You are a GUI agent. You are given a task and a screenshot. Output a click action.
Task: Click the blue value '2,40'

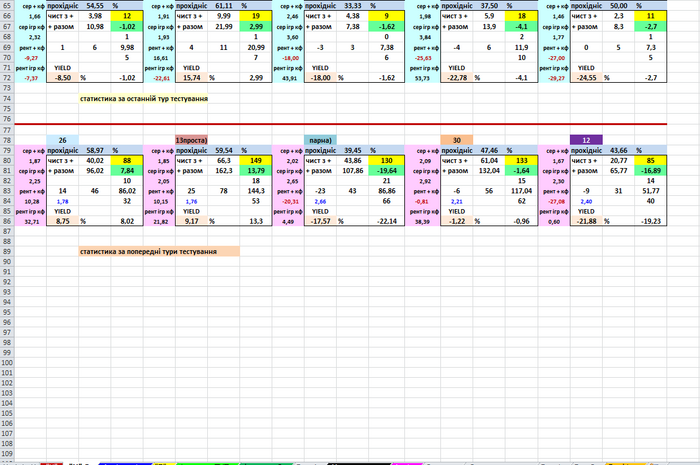(x=586, y=201)
